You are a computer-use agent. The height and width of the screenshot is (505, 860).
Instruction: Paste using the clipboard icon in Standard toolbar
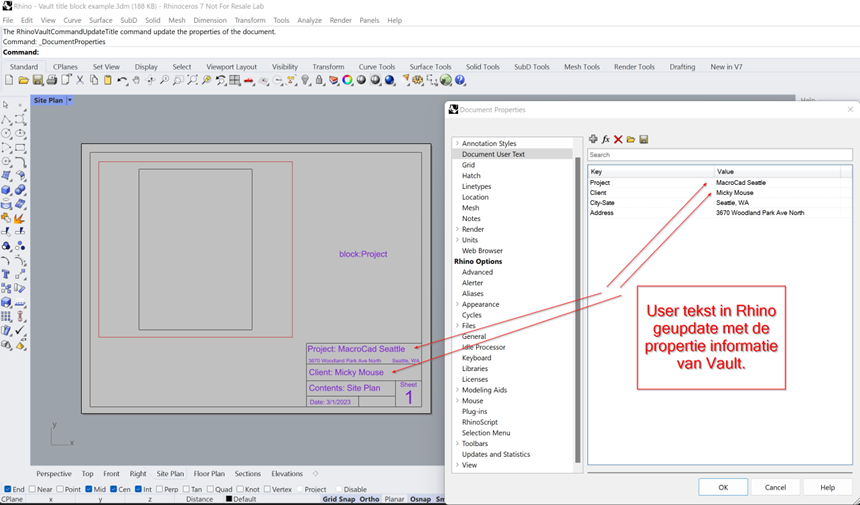(x=108, y=80)
